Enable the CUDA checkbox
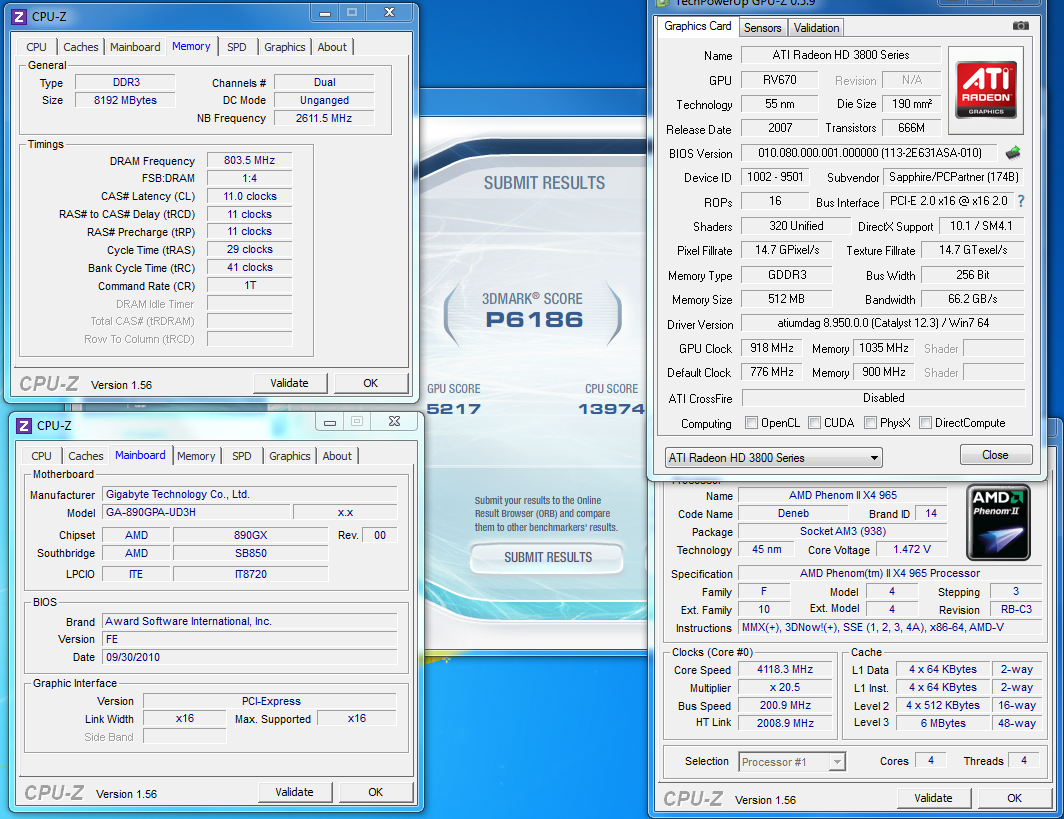The image size is (1064, 819). (814, 423)
